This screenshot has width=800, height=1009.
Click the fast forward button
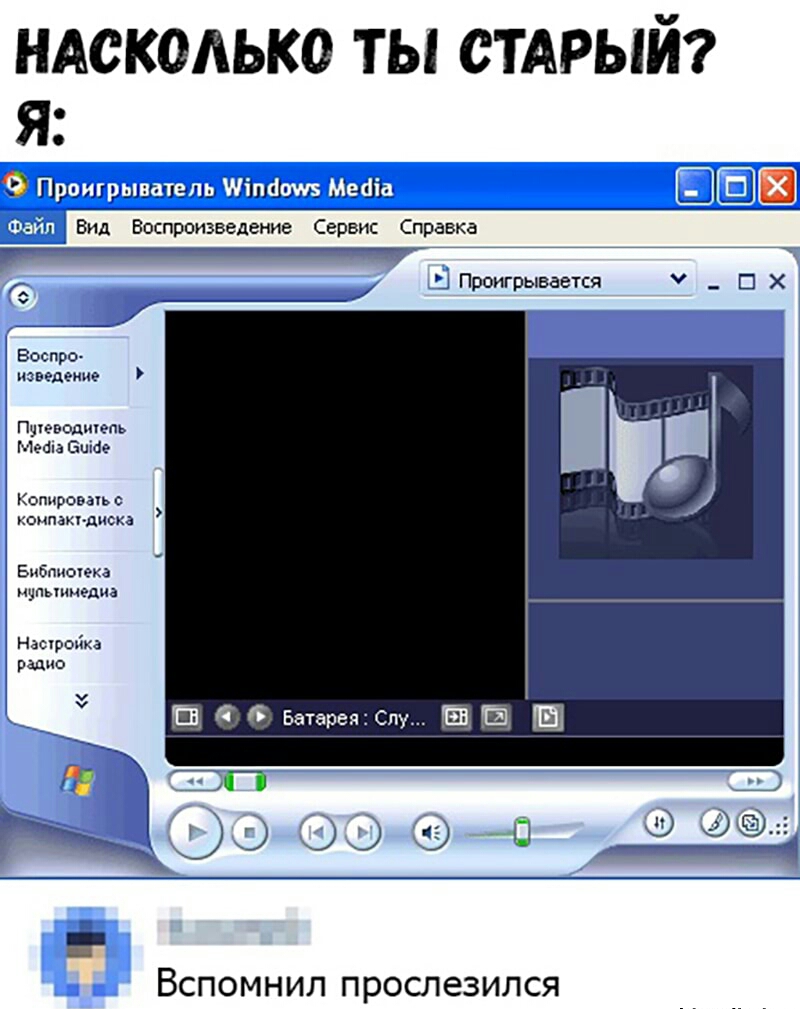click(754, 781)
